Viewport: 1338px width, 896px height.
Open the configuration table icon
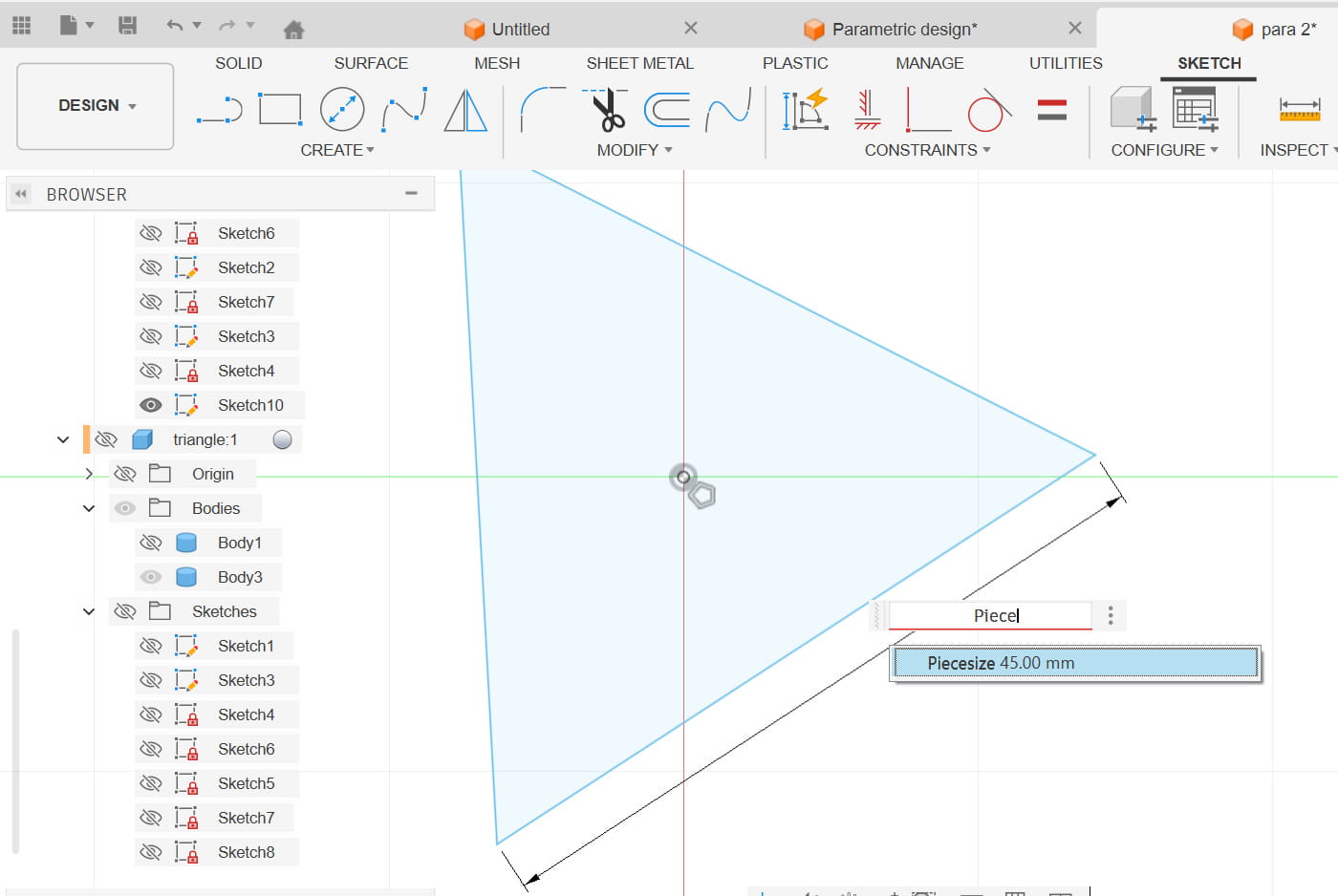click(x=1195, y=109)
